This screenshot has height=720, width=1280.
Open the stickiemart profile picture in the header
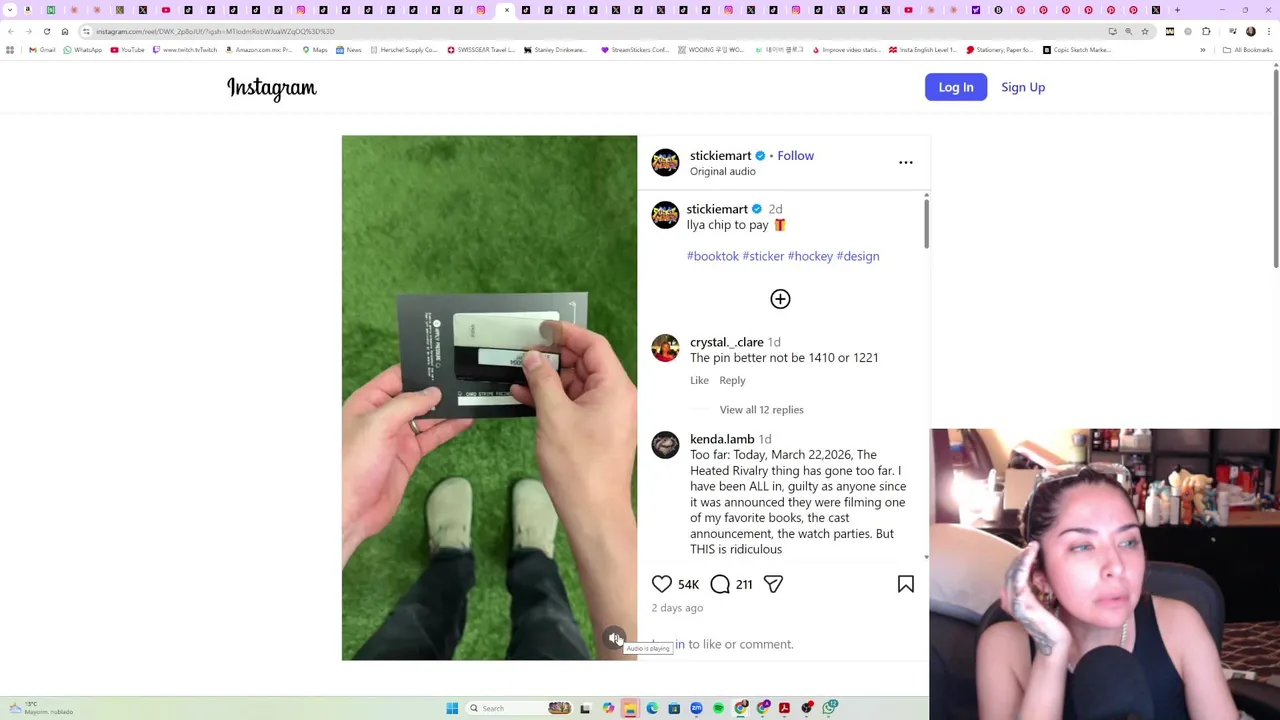pyautogui.click(x=665, y=162)
